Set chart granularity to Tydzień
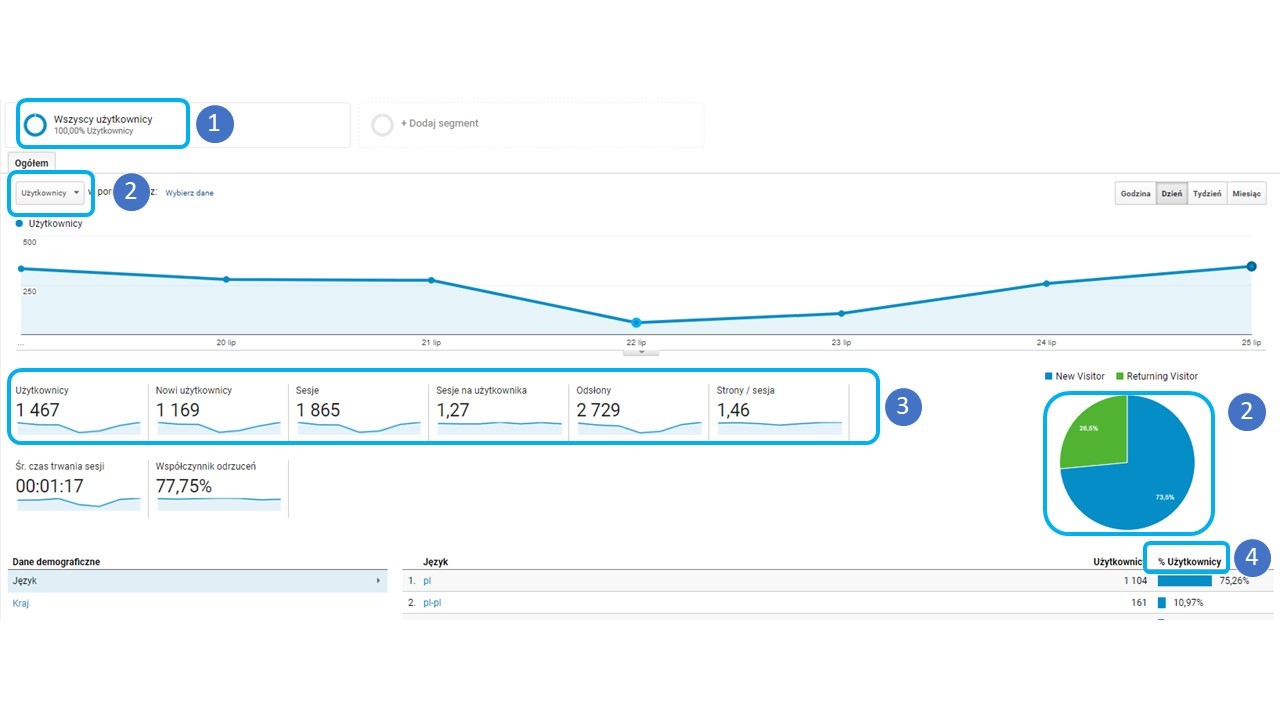 (x=1207, y=194)
